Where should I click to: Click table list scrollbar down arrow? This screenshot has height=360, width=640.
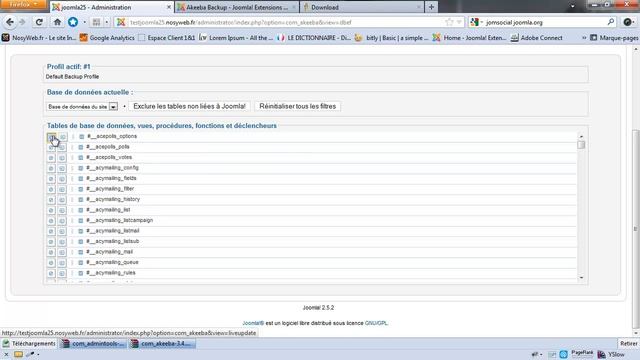(581, 278)
